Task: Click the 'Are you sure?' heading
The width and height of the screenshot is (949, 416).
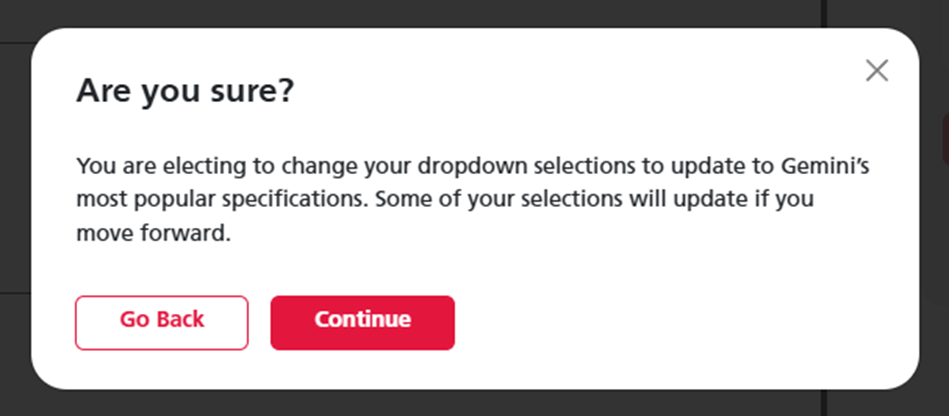Action: pos(185,92)
